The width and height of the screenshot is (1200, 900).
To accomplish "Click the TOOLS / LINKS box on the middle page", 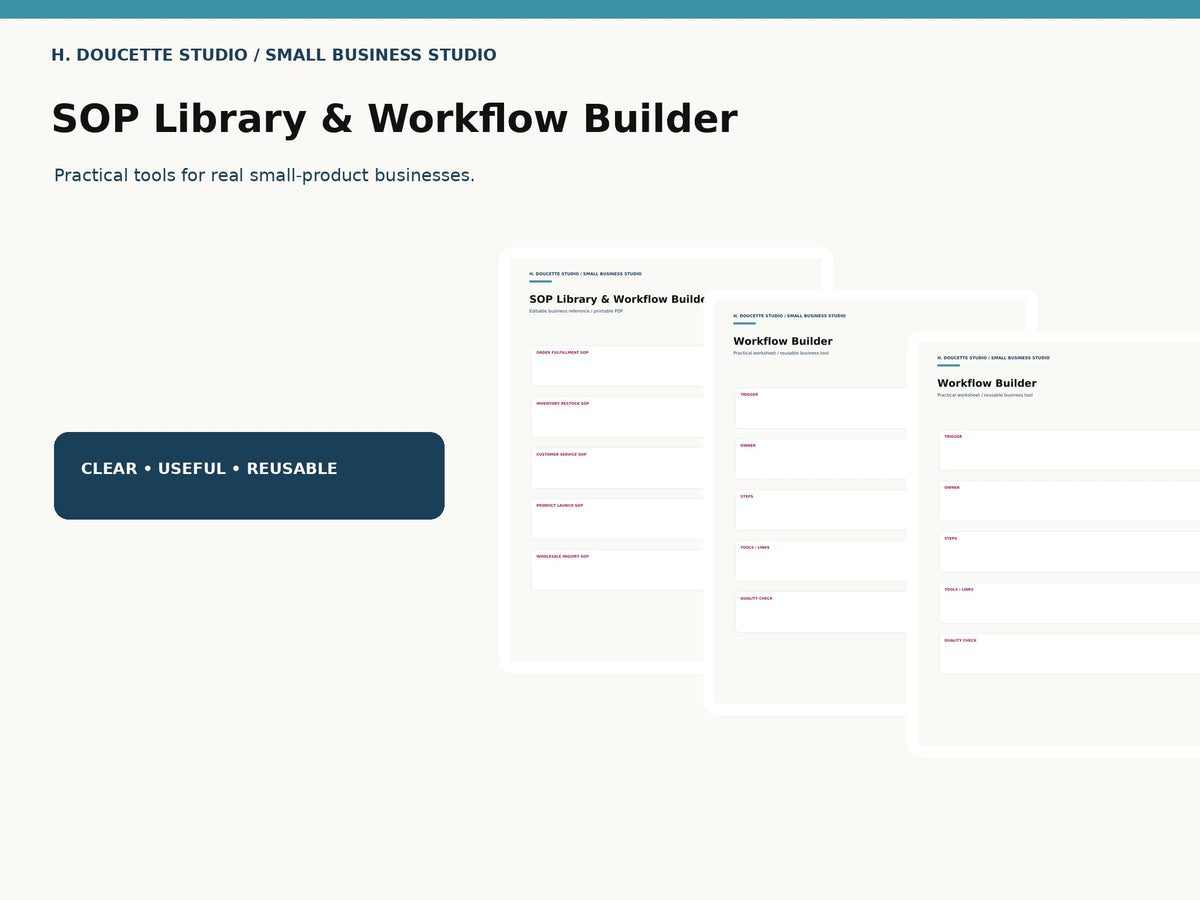I will pyautogui.click(x=821, y=561).
